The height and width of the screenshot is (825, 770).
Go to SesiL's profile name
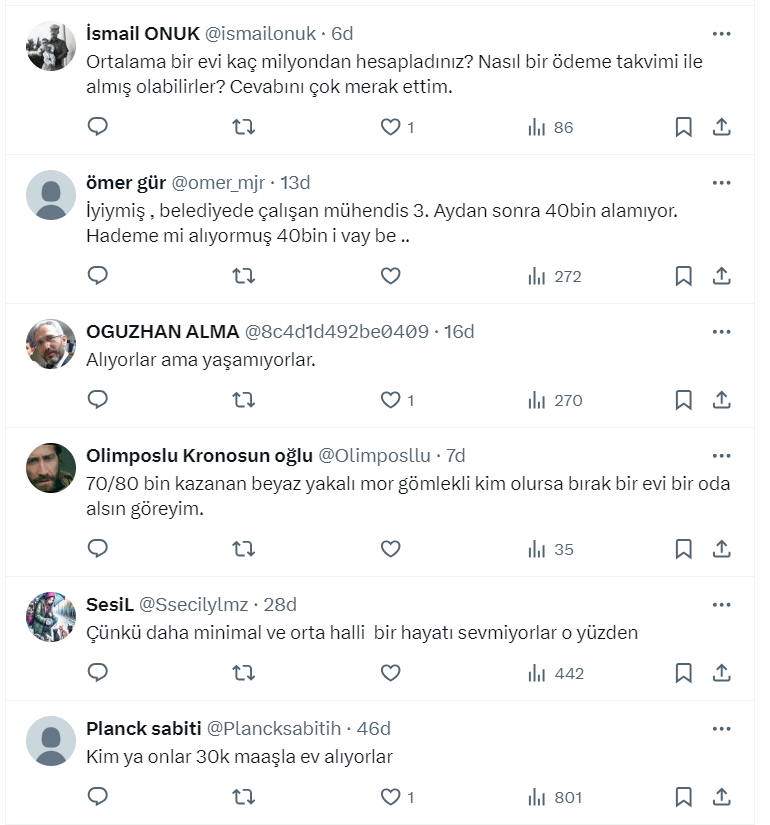pos(109,604)
